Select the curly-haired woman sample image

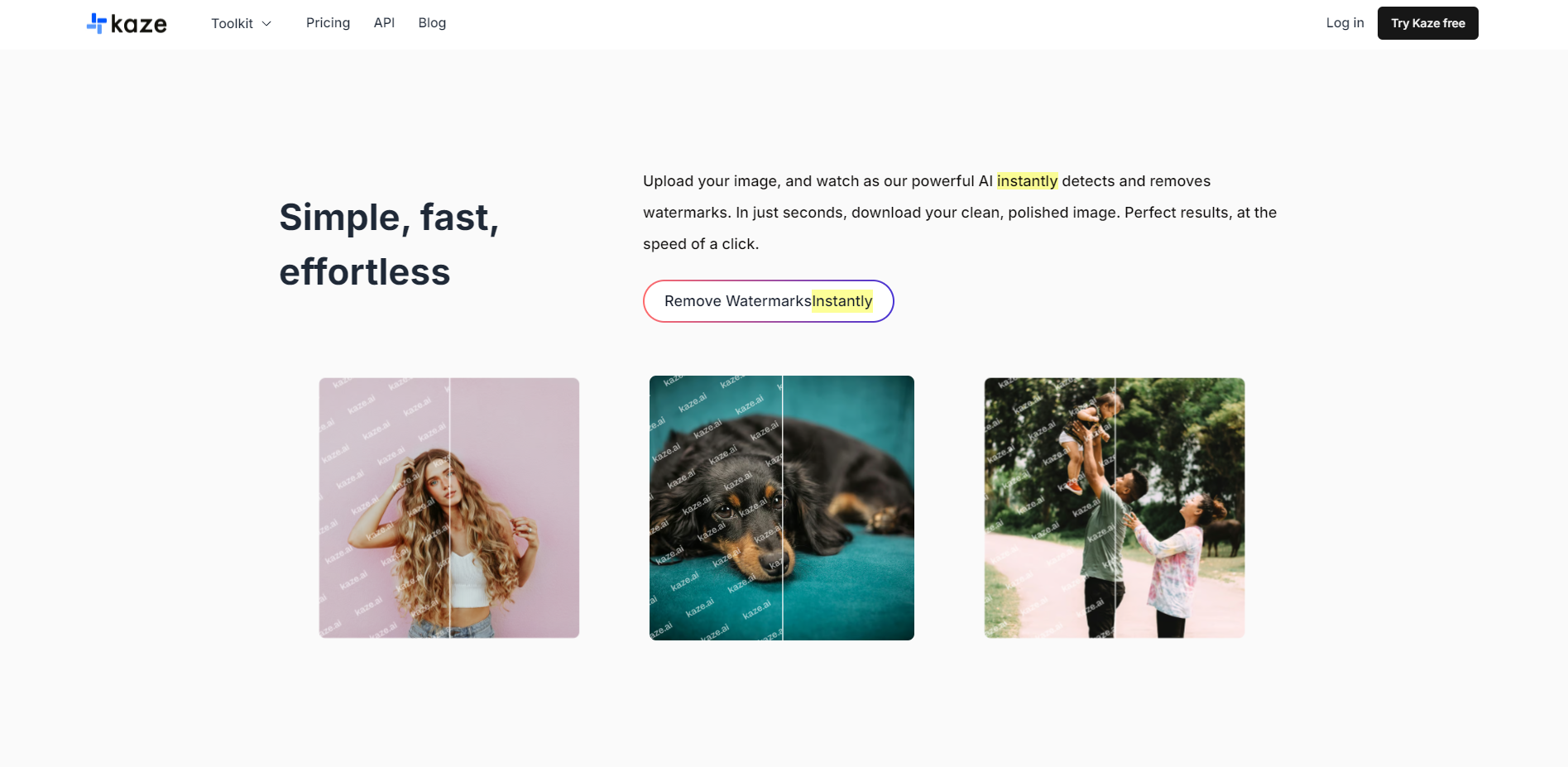point(449,508)
